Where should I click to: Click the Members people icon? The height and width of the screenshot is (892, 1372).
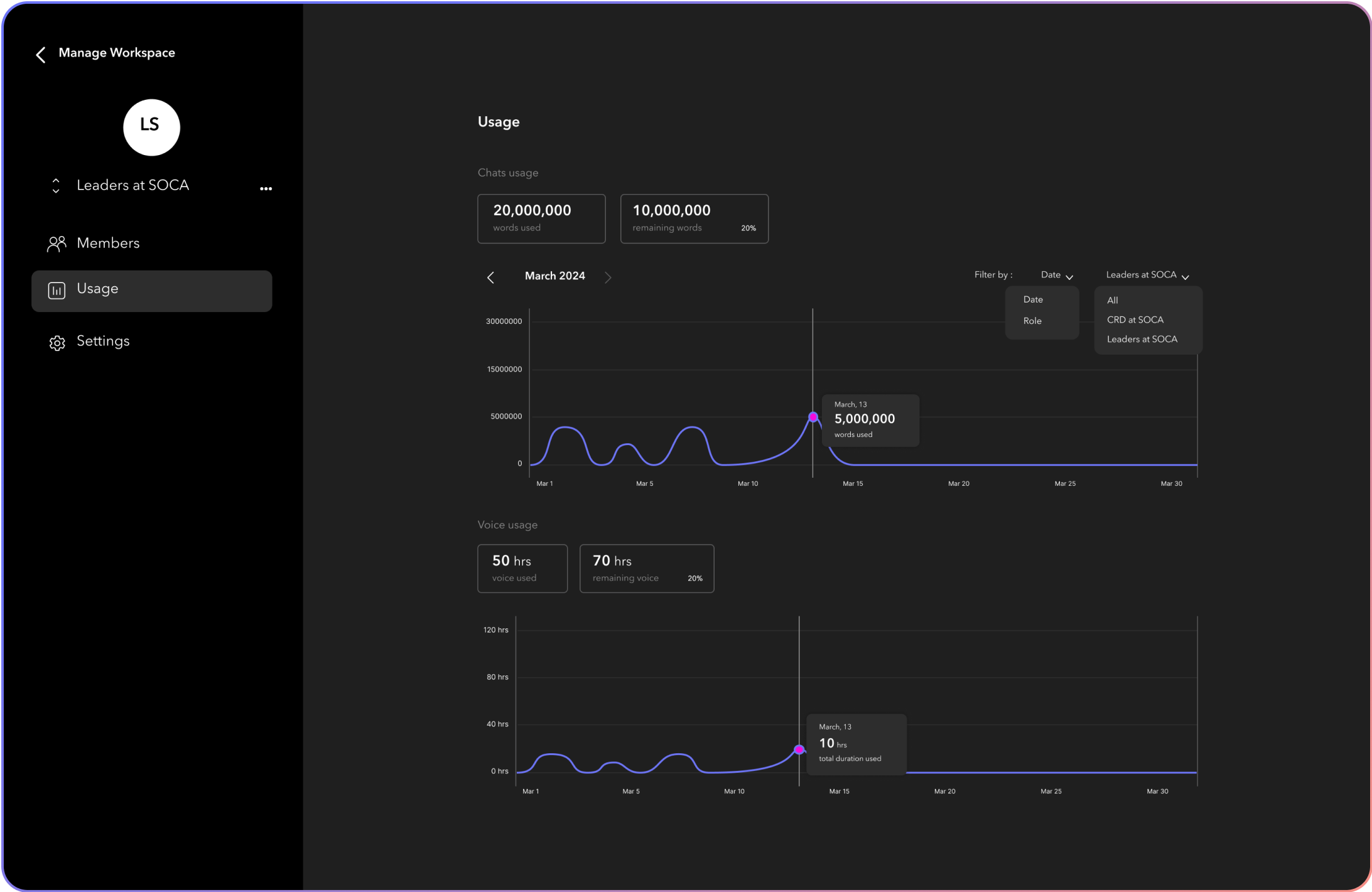tap(57, 244)
